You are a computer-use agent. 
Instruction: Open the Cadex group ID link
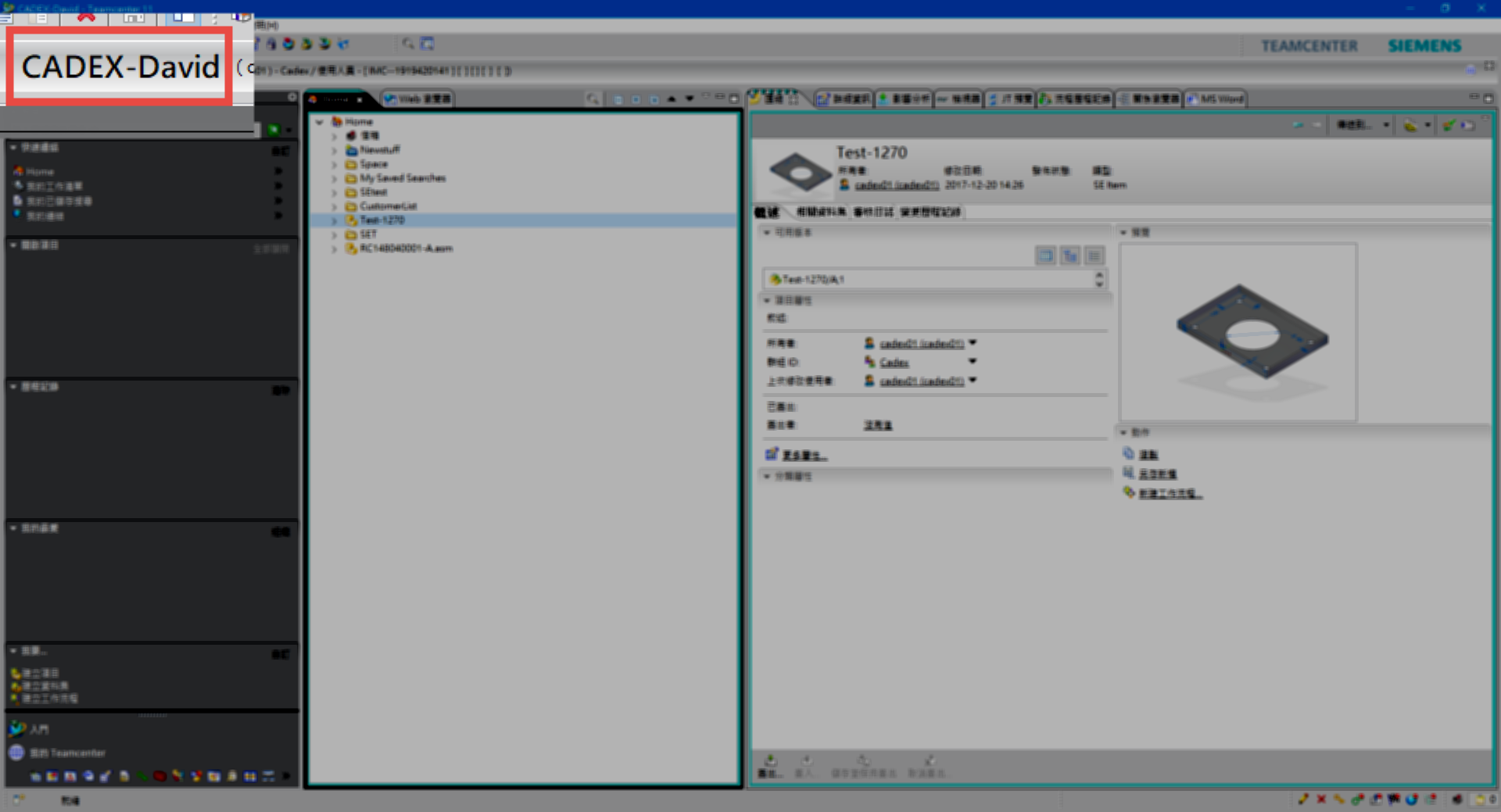[894, 363]
